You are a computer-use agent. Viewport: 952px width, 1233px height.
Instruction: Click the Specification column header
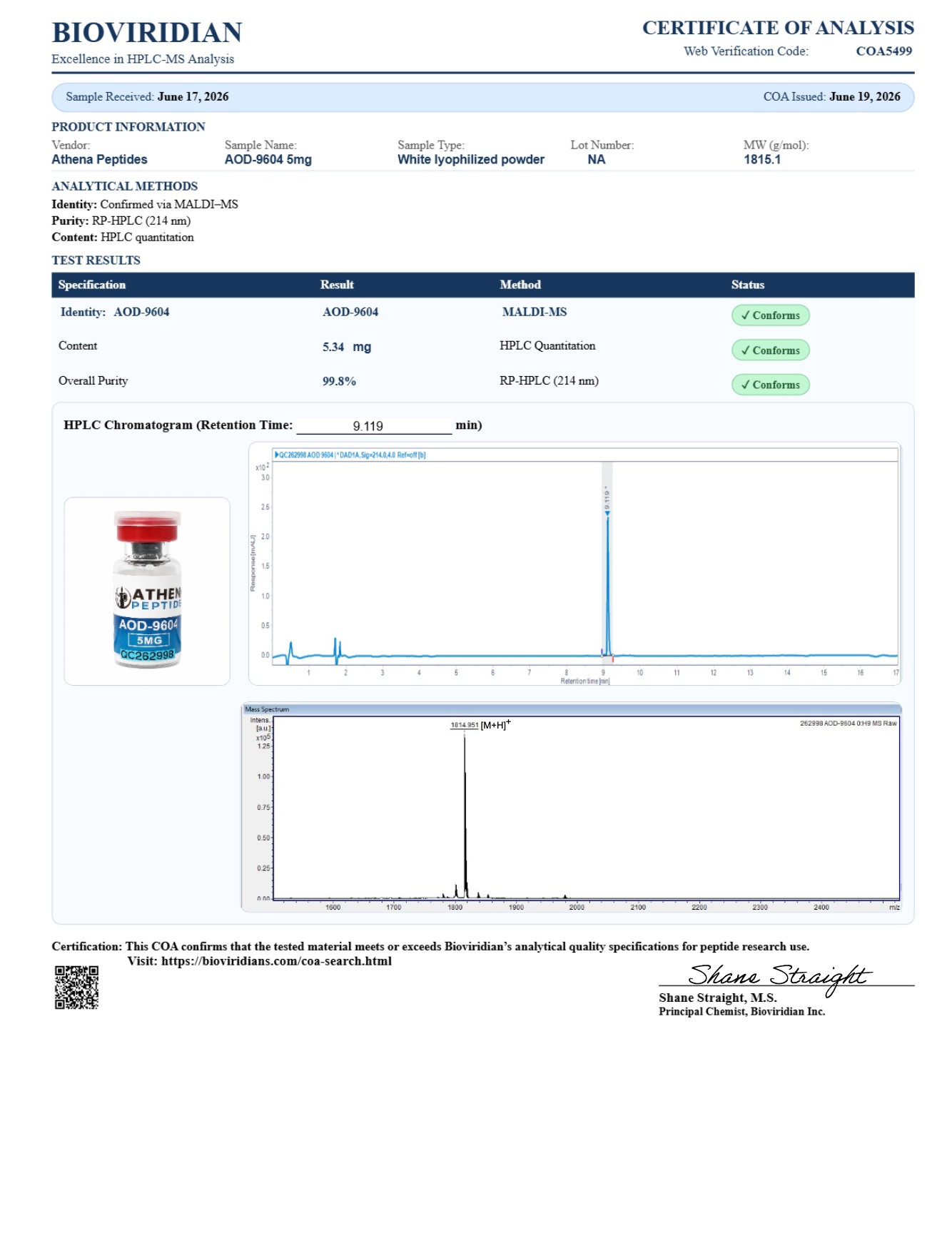(x=92, y=285)
